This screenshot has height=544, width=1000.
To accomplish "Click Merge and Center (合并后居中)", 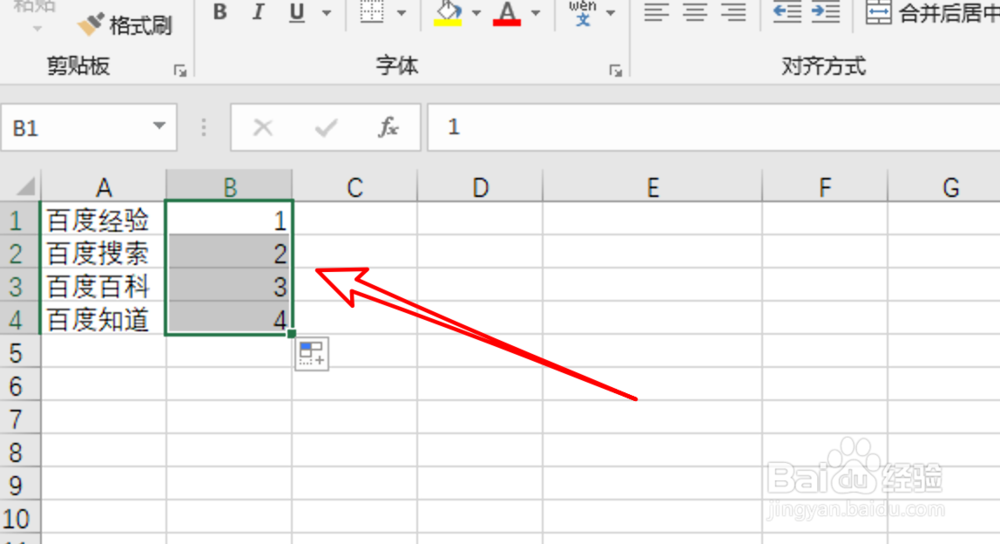I will coord(932,13).
